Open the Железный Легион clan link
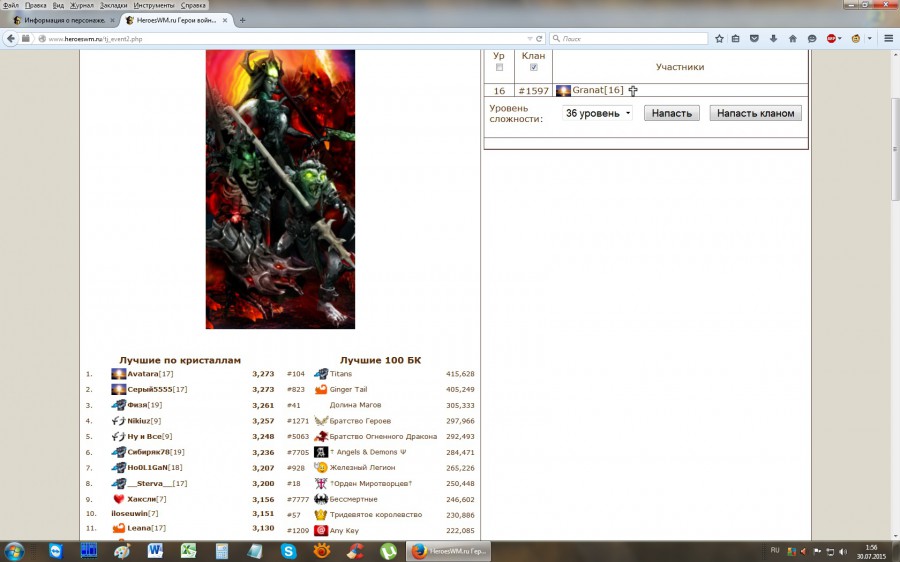Image resolution: width=900 pixels, height=562 pixels. click(362, 467)
